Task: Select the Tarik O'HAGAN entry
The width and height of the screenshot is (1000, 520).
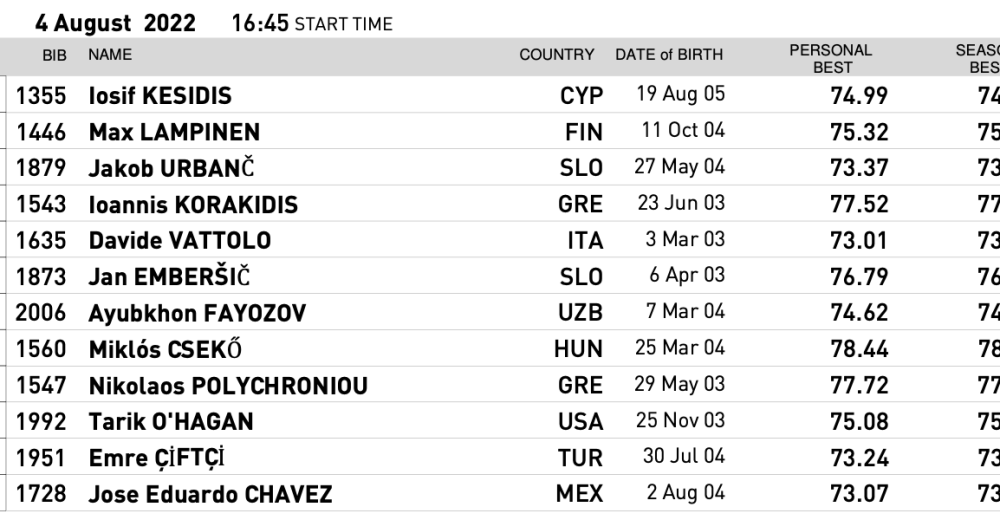Action: (x=171, y=422)
